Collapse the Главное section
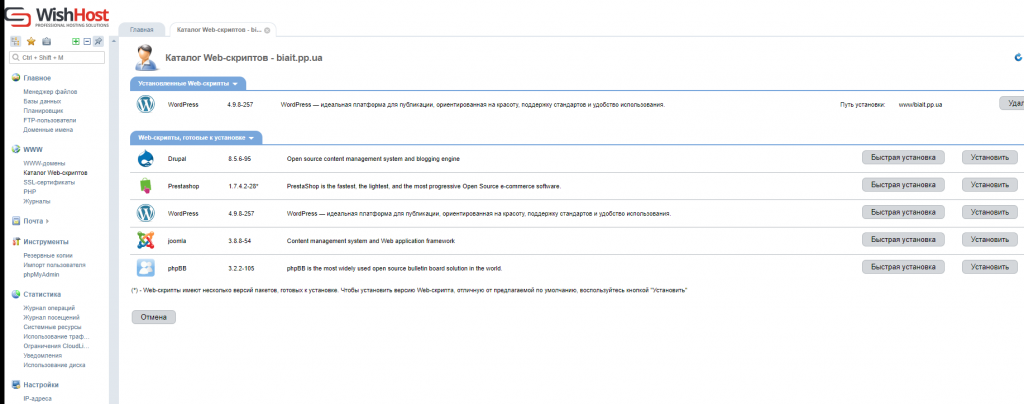The height and width of the screenshot is (404, 1024). [37, 78]
